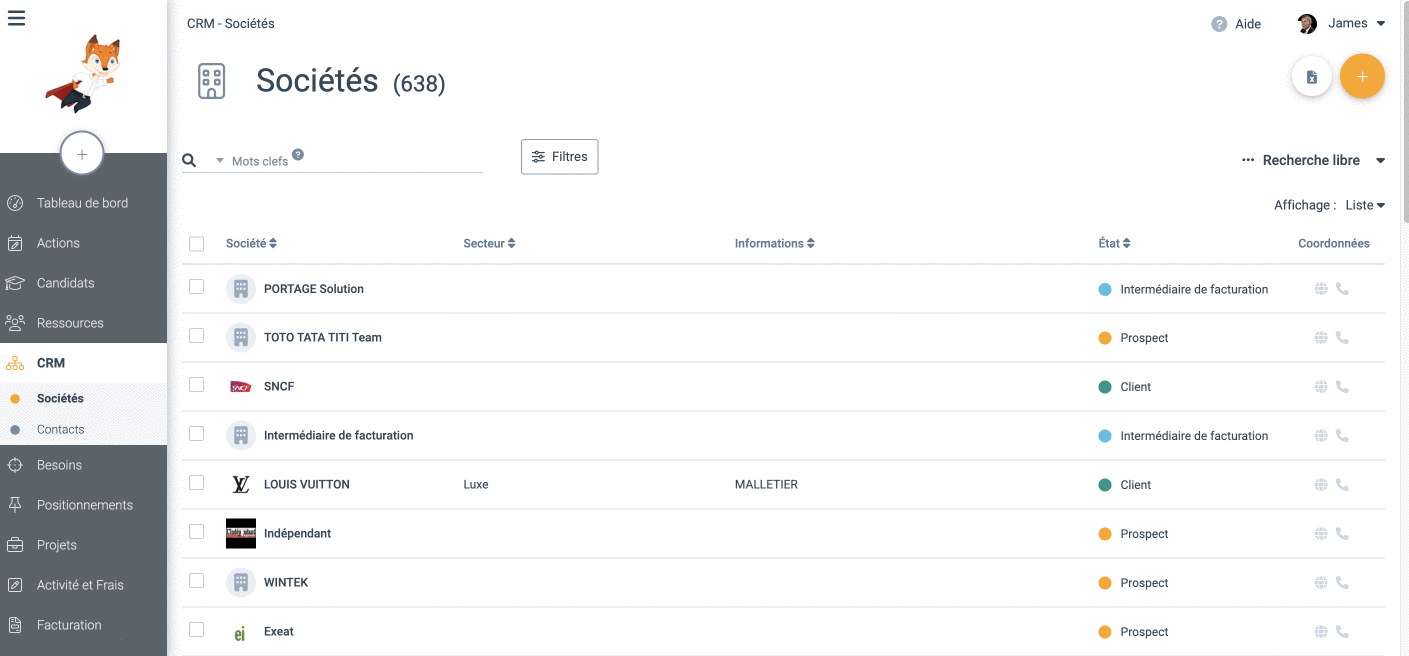Expand the Affichage Liste dropdown
The width and height of the screenshot is (1409, 656).
[1364, 205]
